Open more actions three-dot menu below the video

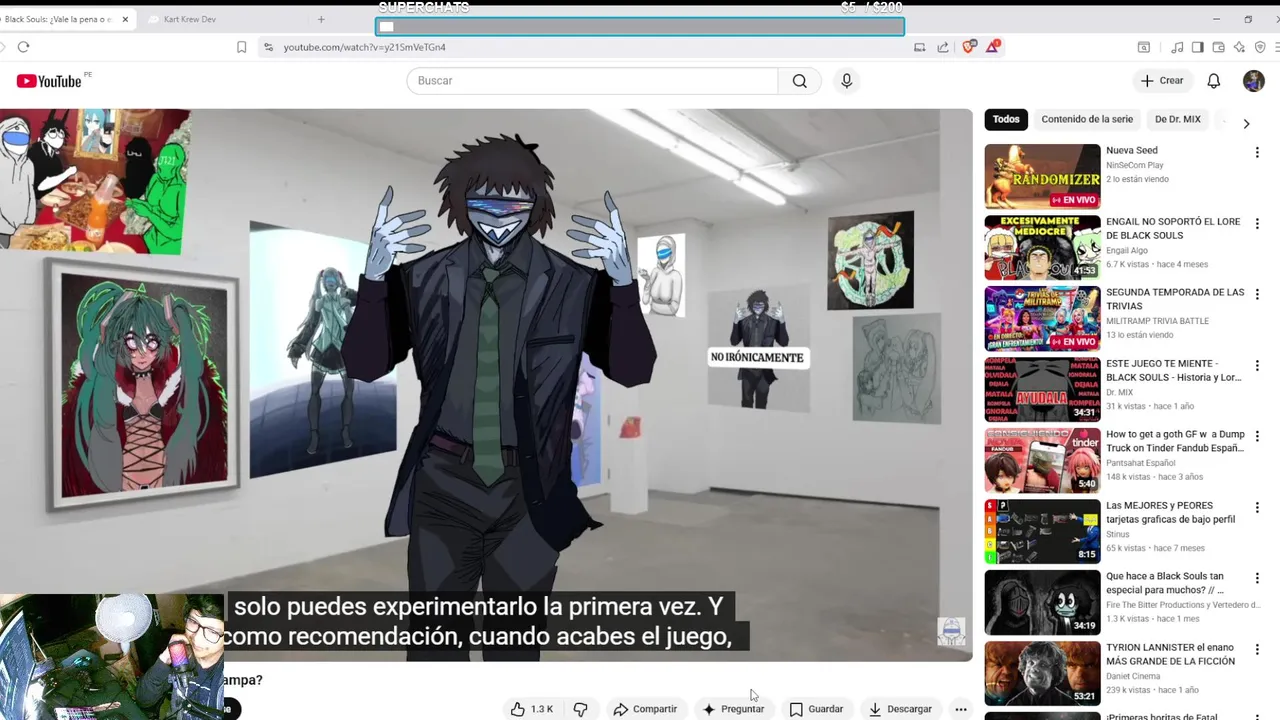(x=960, y=709)
